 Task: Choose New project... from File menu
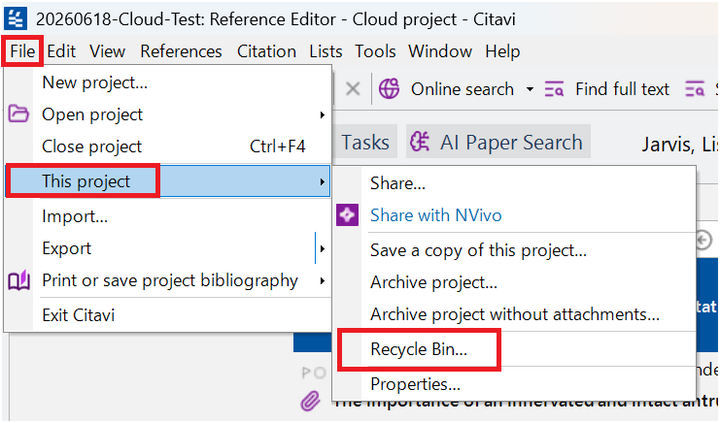click(x=168, y=83)
